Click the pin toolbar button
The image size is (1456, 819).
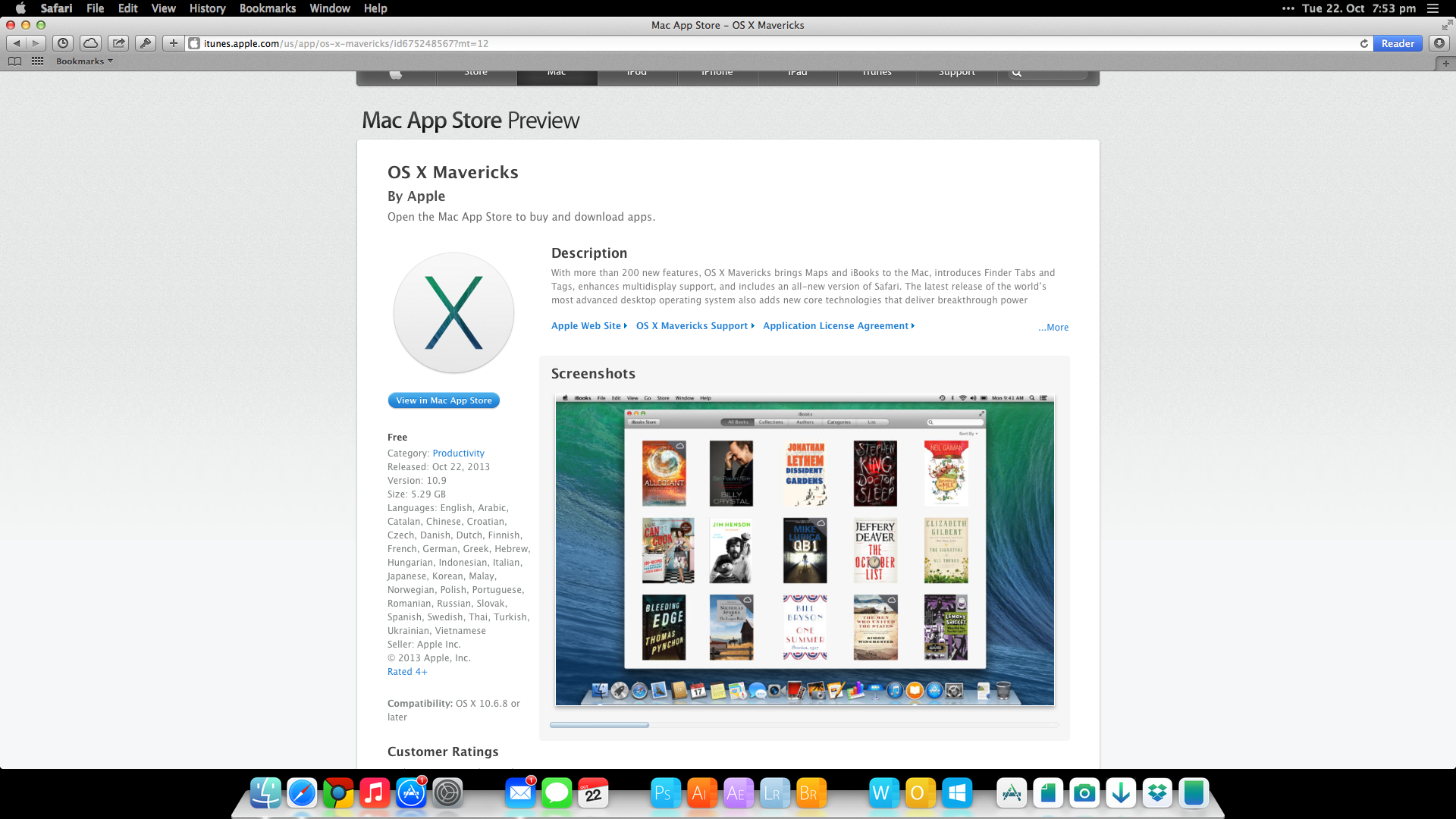click(x=146, y=43)
